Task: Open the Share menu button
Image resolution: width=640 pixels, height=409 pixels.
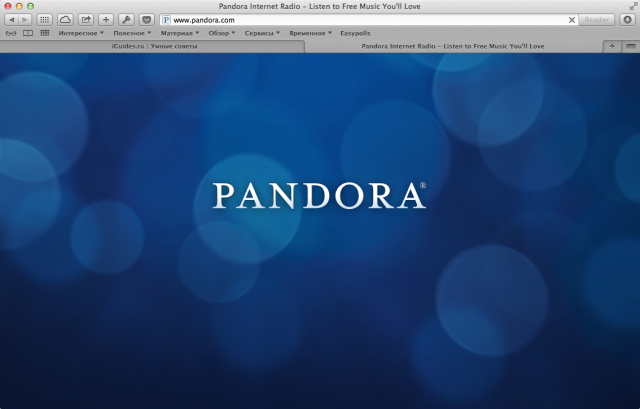Action: click(x=86, y=20)
